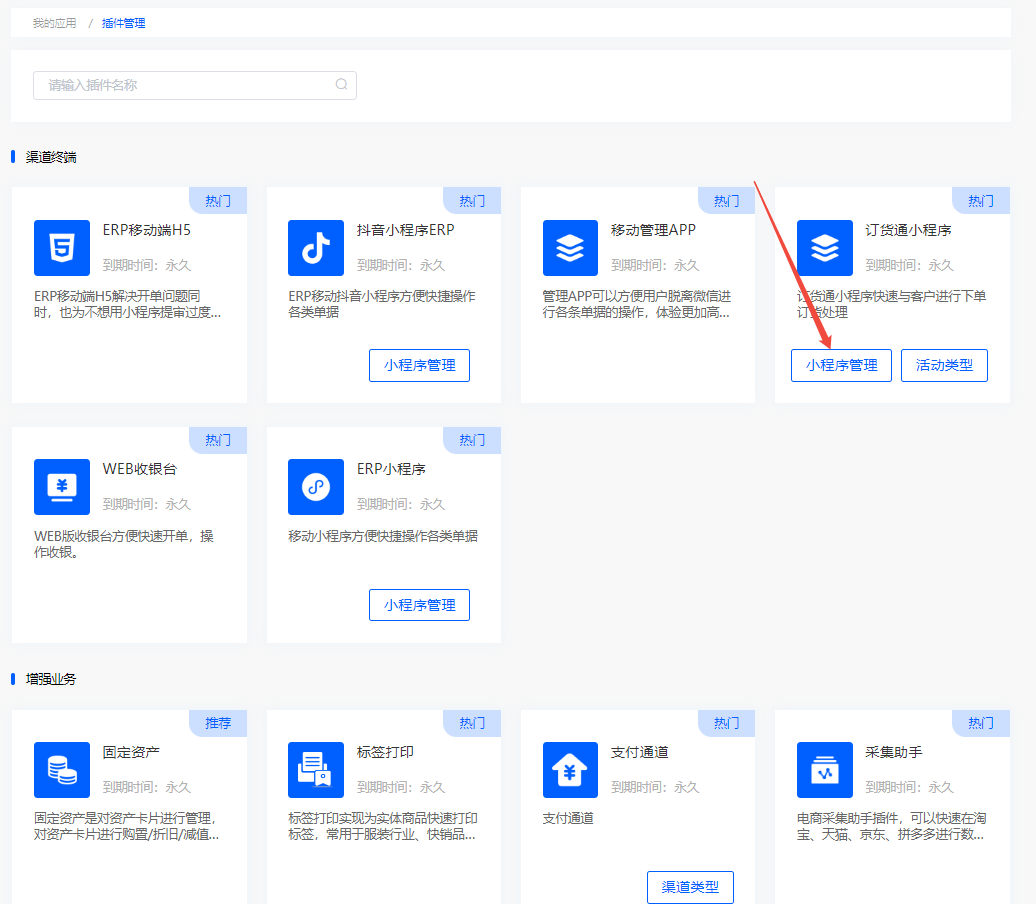Open 小程序管理 for 订货通小程序
This screenshot has width=1036, height=904.
point(841,365)
